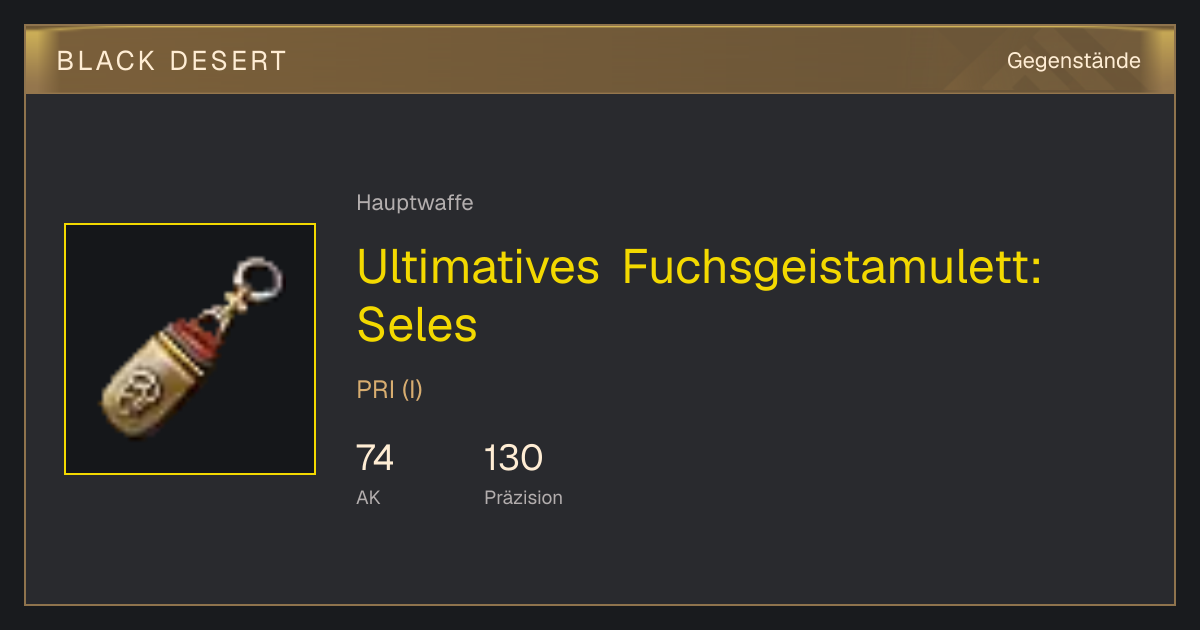Select the PRI (I) enhancement level
This screenshot has width=1200, height=630.
[390, 390]
